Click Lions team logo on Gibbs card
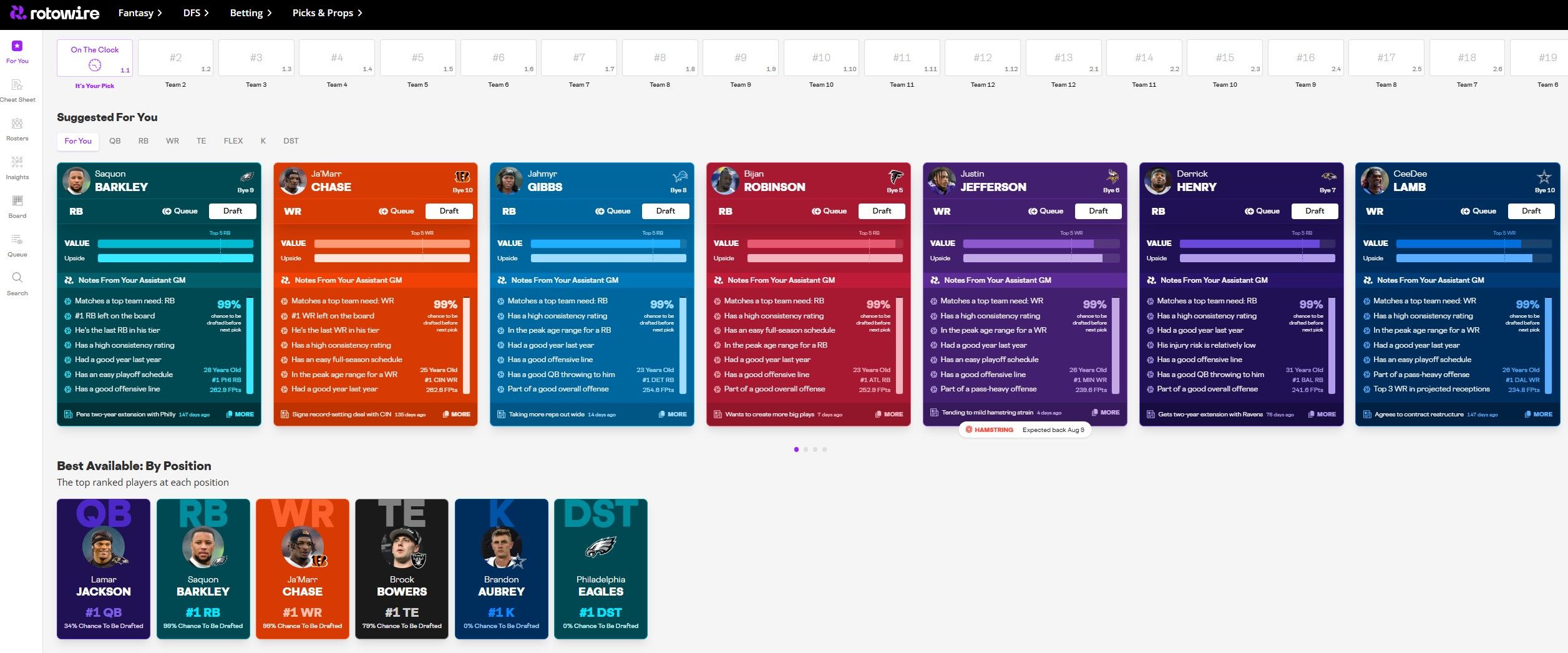The height and width of the screenshot is (653, 1568). [x=679, y=177]
